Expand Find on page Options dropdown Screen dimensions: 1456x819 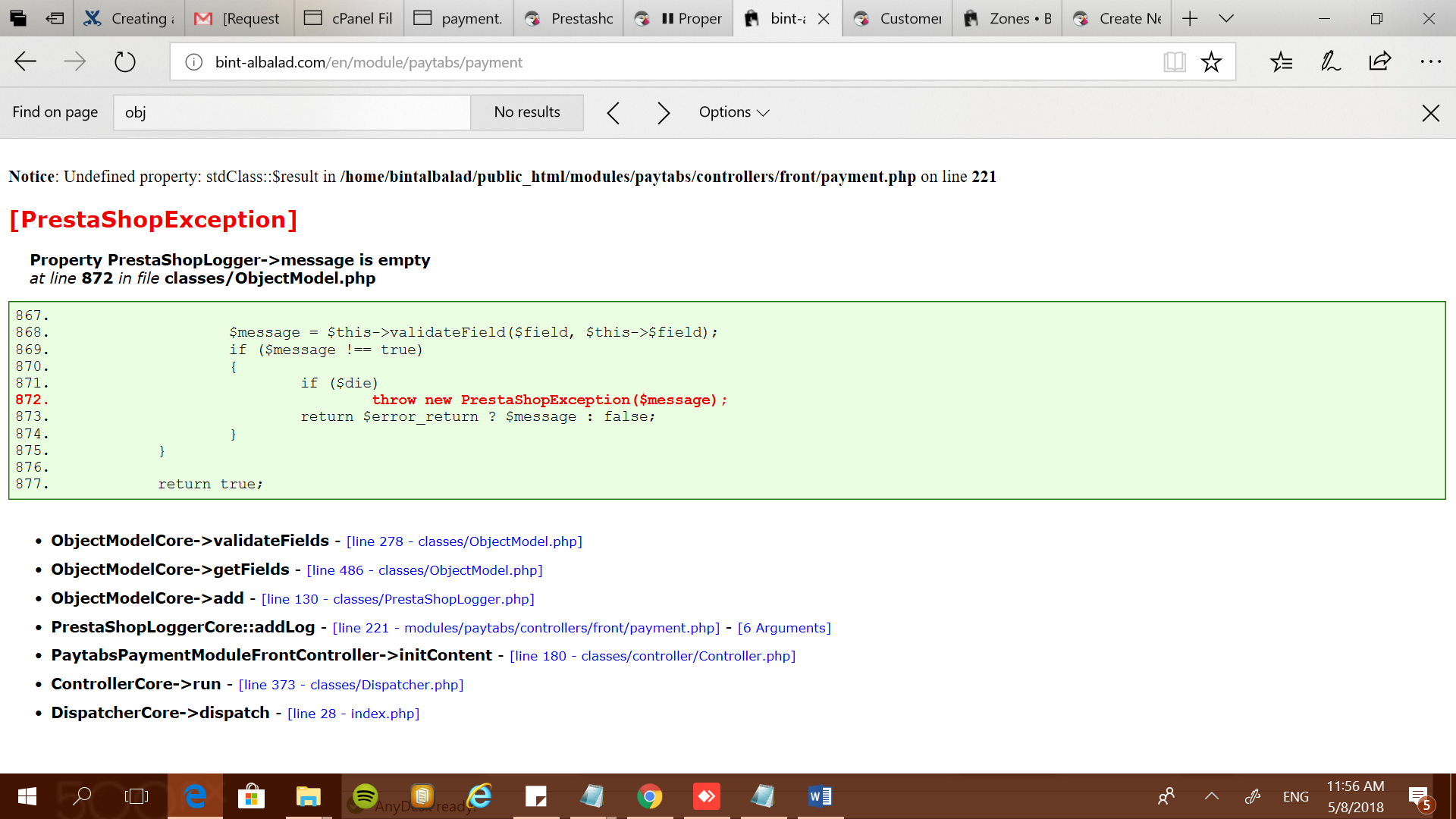[733, 112]
